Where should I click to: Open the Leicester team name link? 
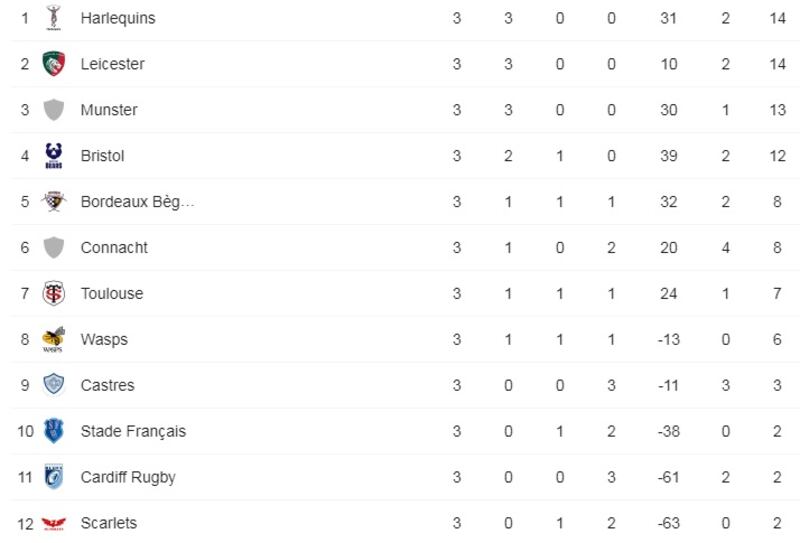112,64
